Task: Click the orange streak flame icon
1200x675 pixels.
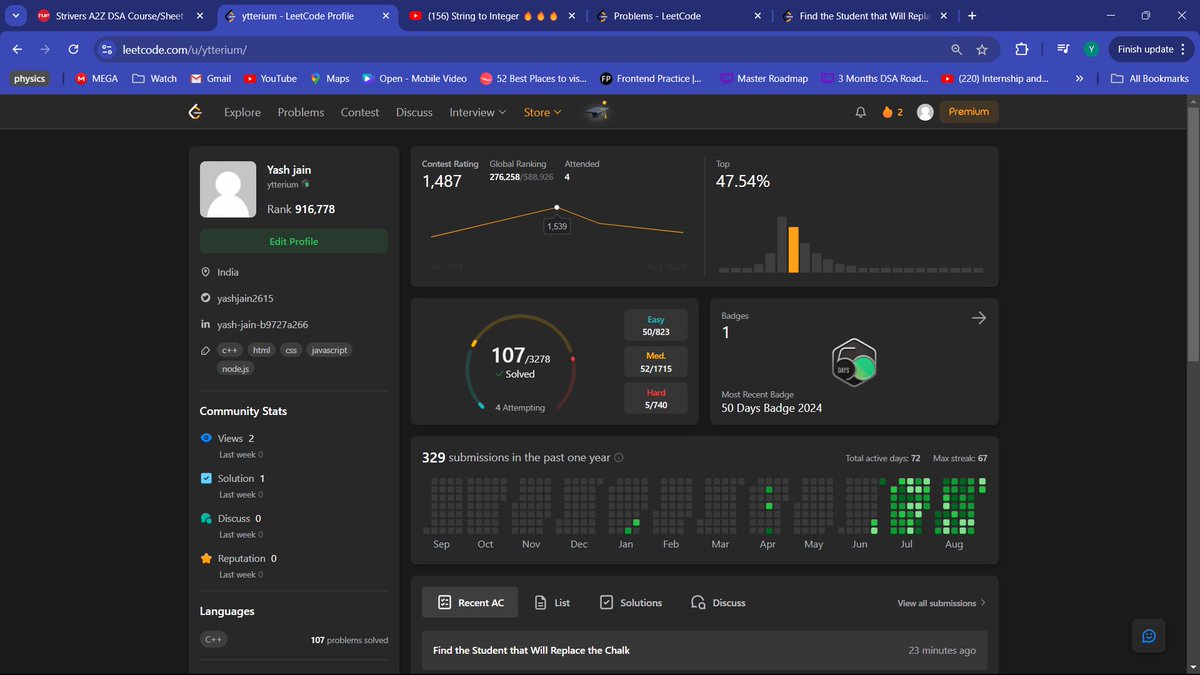Action: click(889, 112)
